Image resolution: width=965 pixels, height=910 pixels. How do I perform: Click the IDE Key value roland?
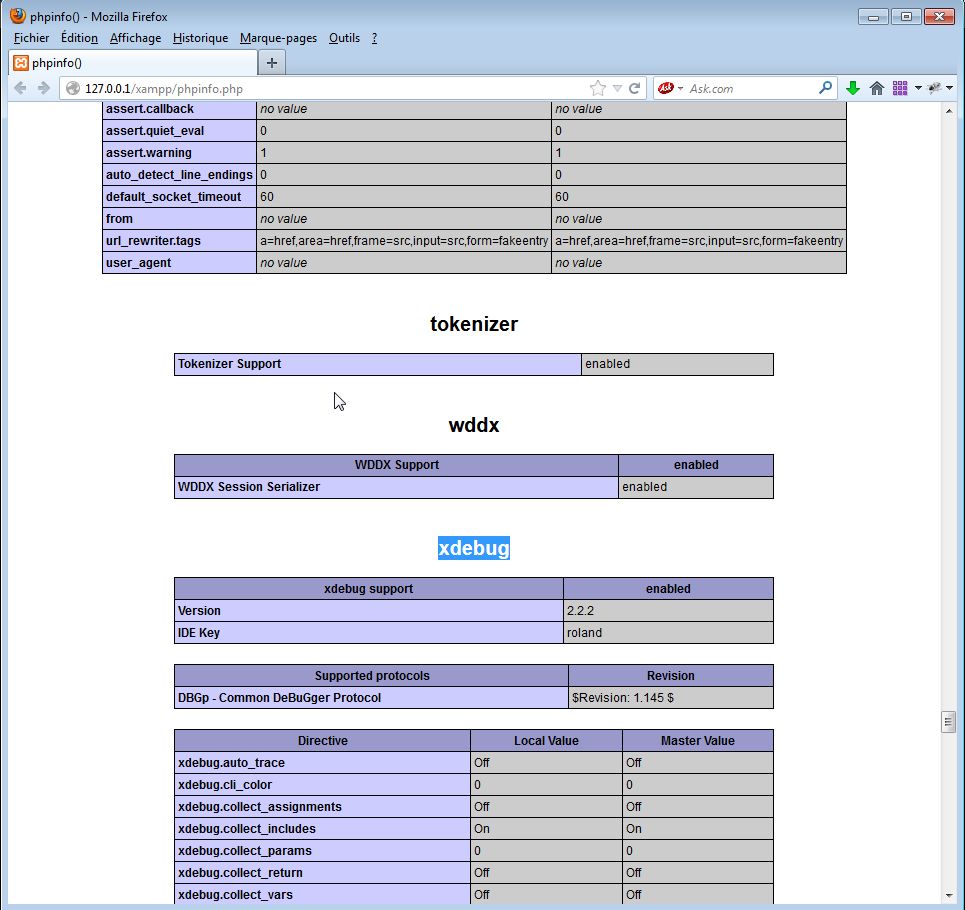tap(668, 633)
